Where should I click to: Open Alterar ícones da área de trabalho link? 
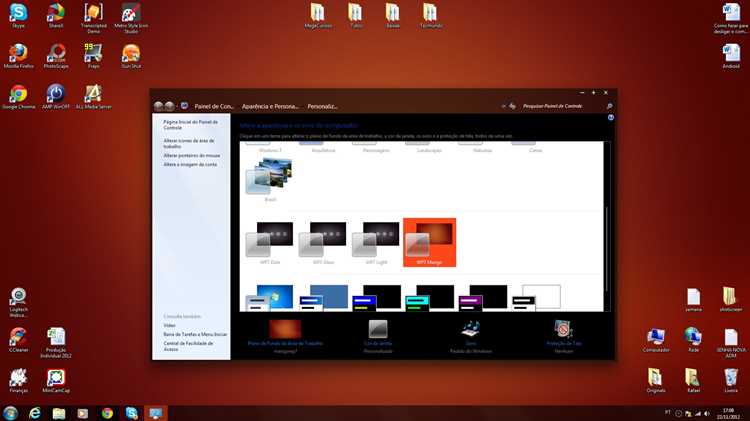tap(188, 144)
